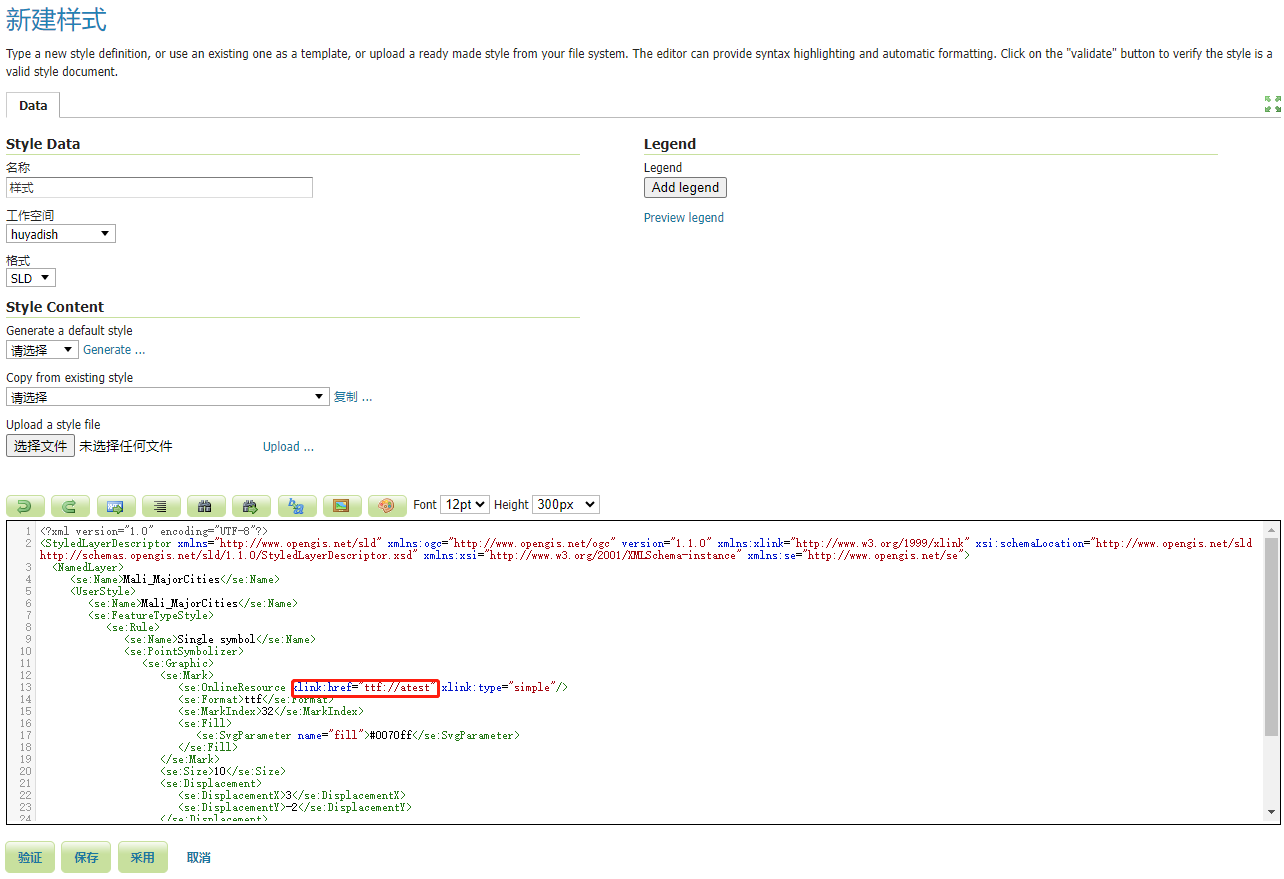Open the Preview legend link
Viewport: 1284px width, 879px height.
tap(684, 217)
